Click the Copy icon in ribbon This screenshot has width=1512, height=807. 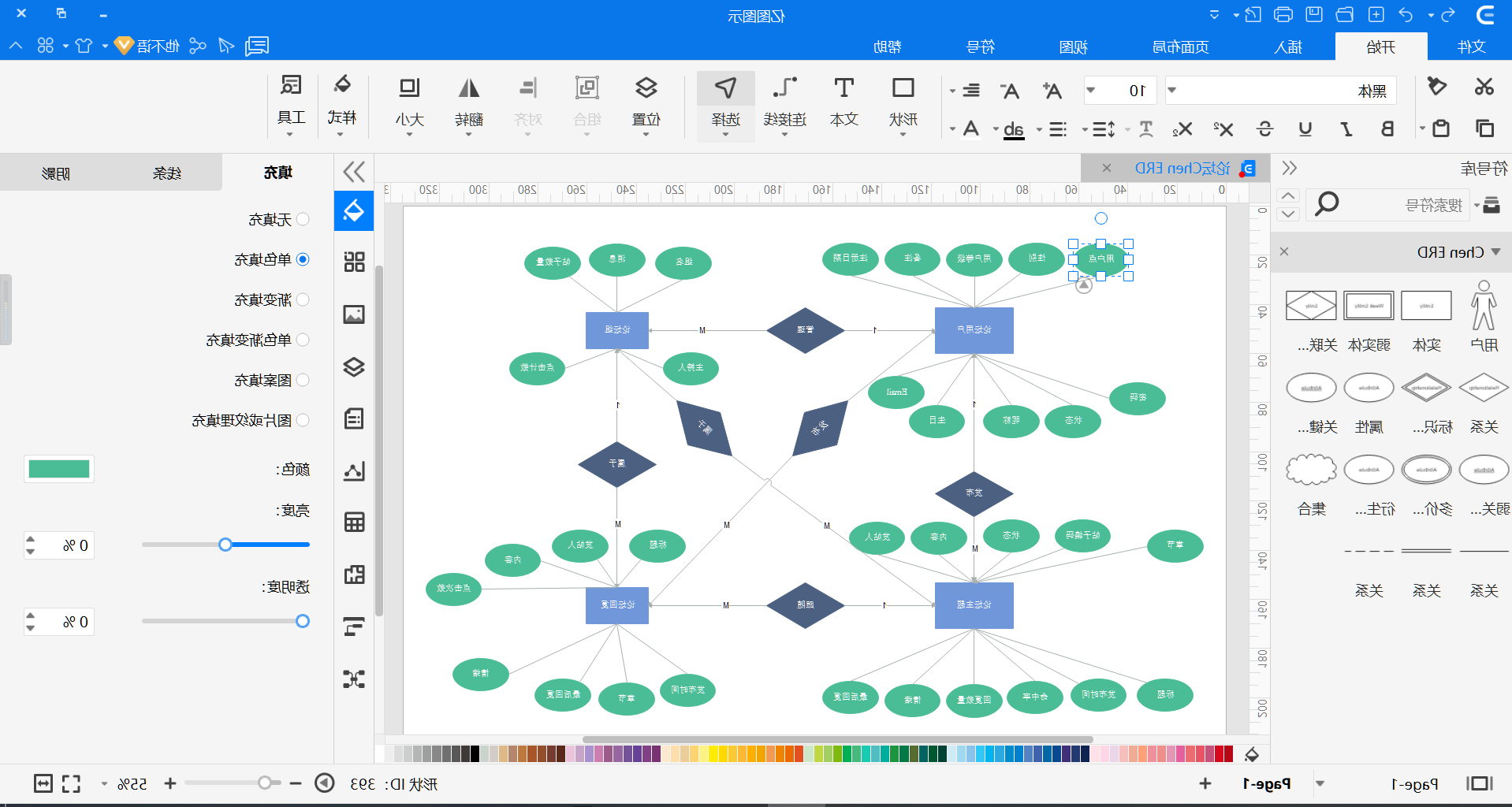(1484, 128)
